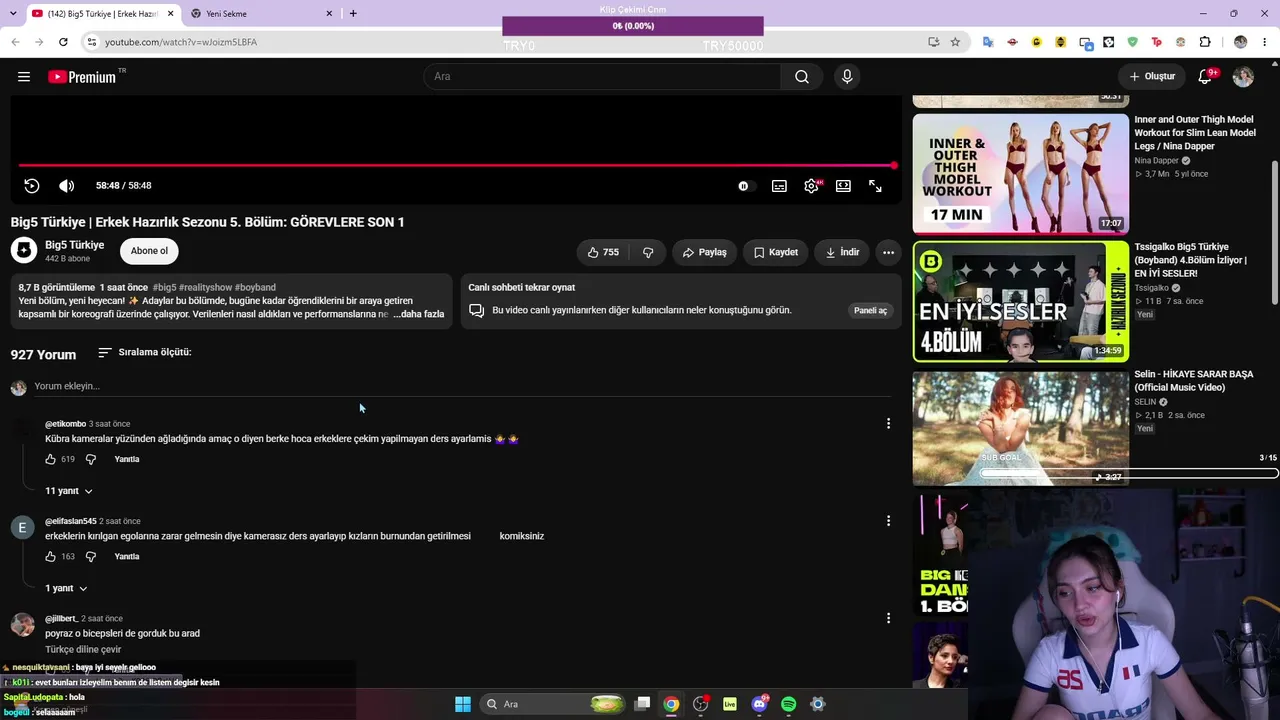Replay the video with the replay button
Image resolution: width=1280 pixels, height=720 pixels.
click(32, 186)
